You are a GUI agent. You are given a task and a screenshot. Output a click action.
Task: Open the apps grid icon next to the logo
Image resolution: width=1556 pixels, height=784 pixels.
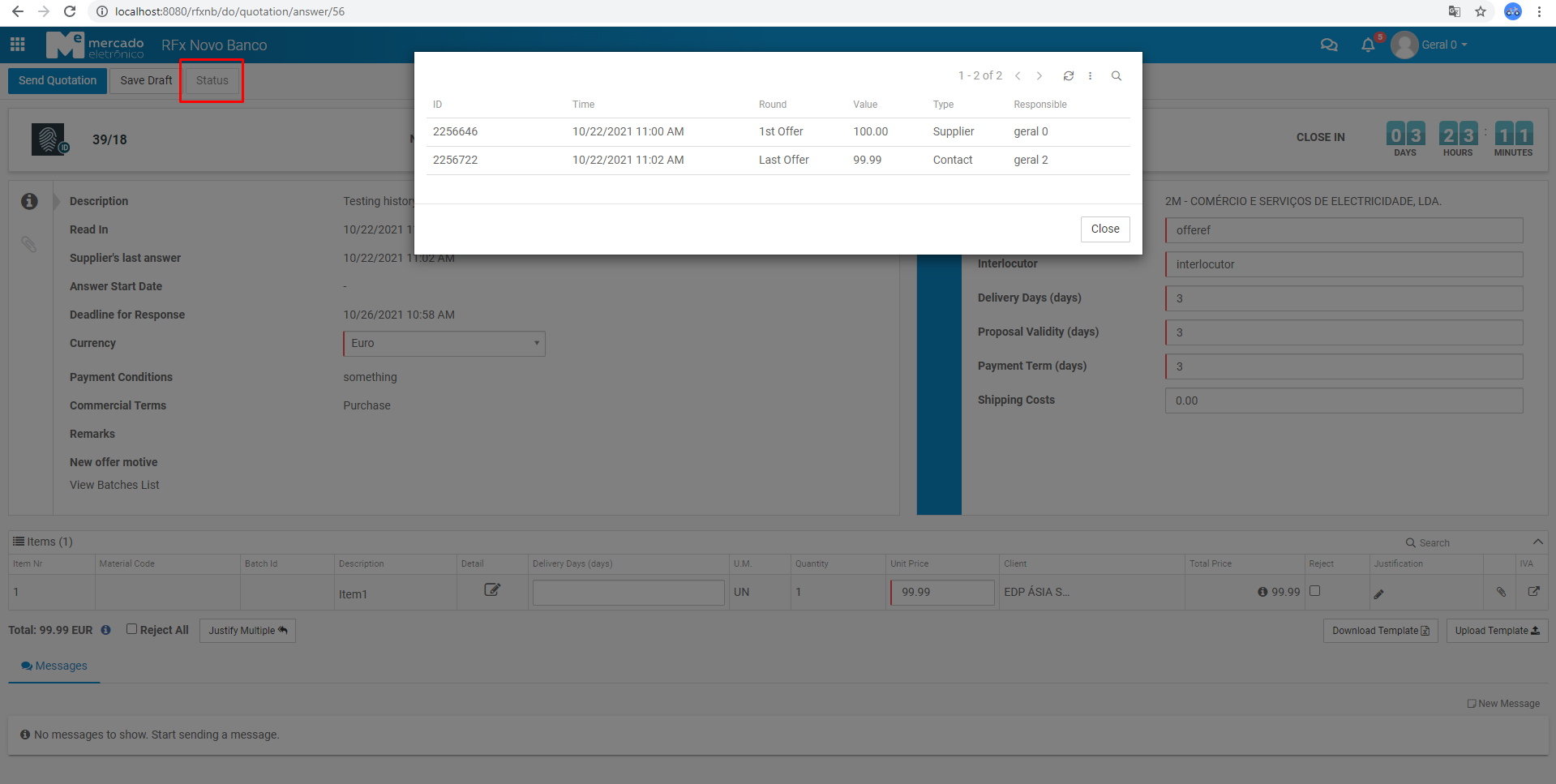coord(17,44)
